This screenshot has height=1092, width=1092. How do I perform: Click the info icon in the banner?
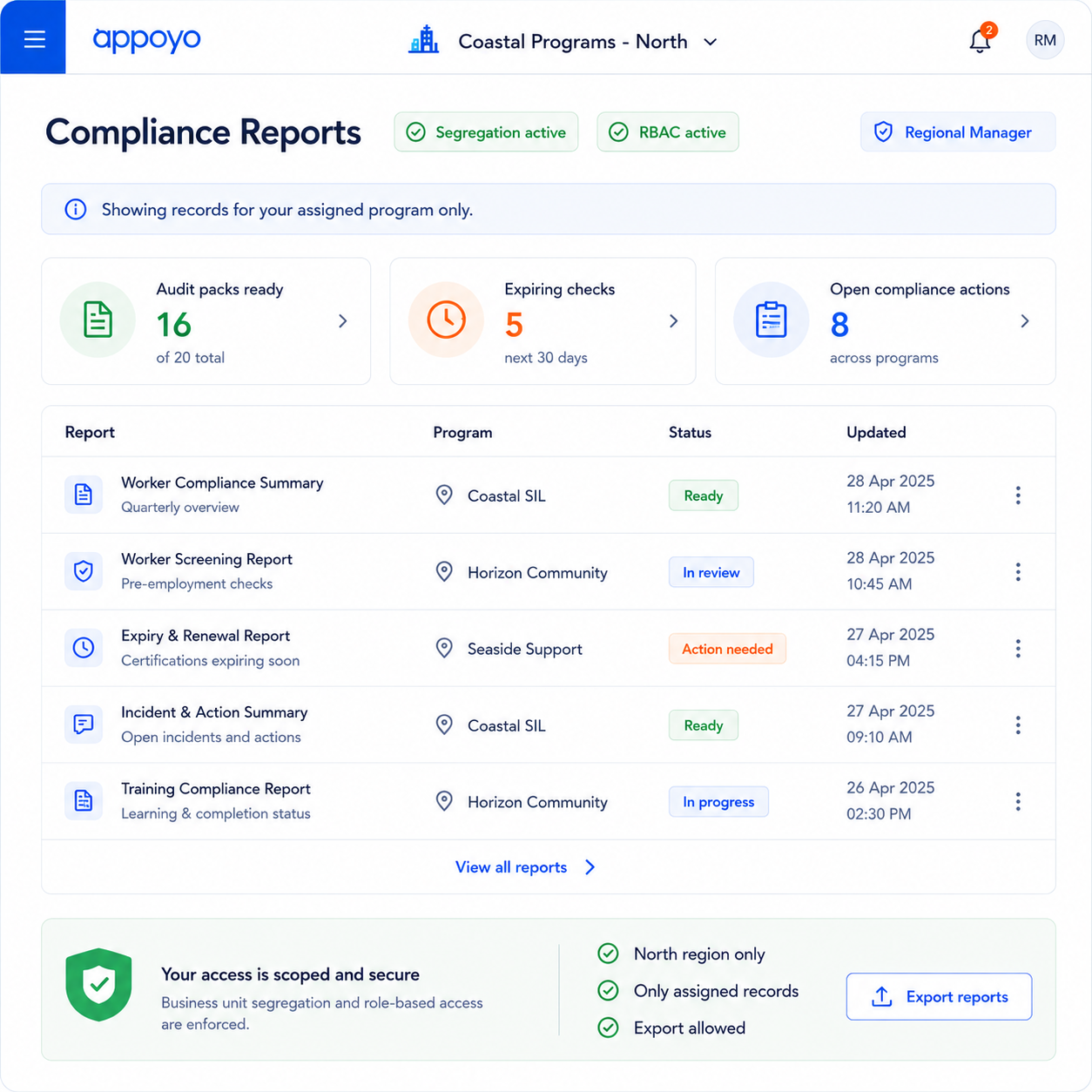(x=76, y=209)
